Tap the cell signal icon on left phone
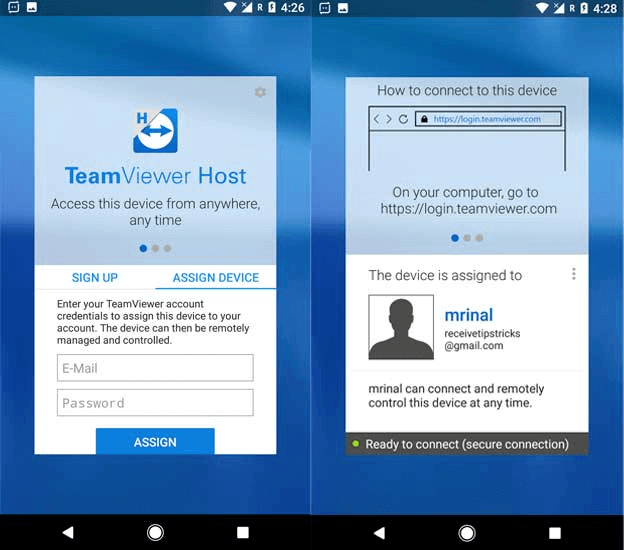The image size is (624, 550). point(247,7)
